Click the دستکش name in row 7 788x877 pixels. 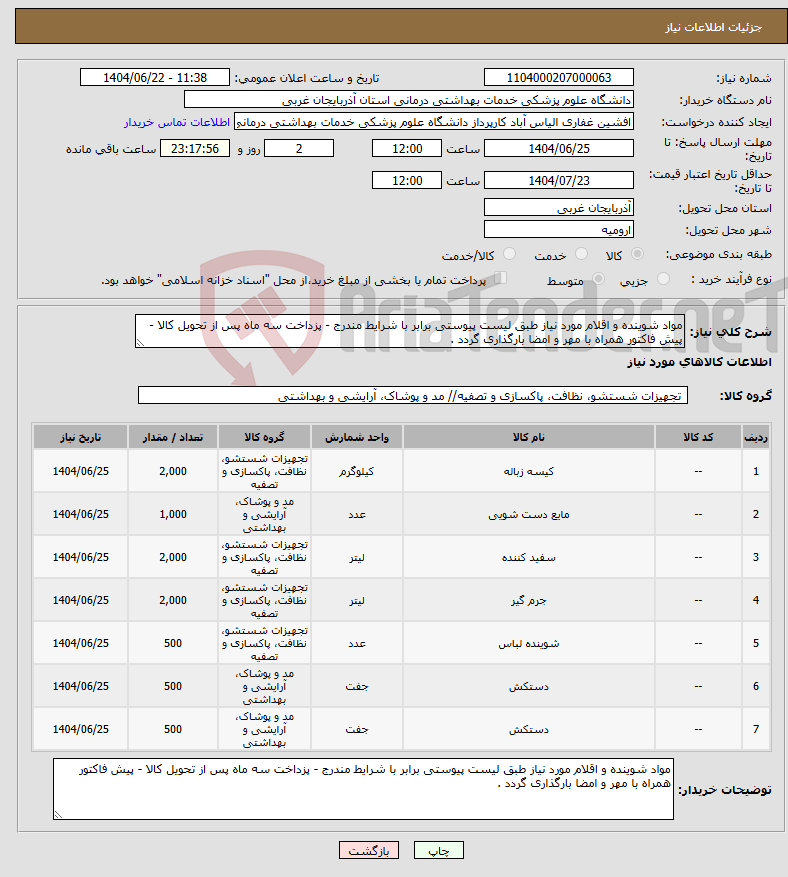tap(529, 729)
